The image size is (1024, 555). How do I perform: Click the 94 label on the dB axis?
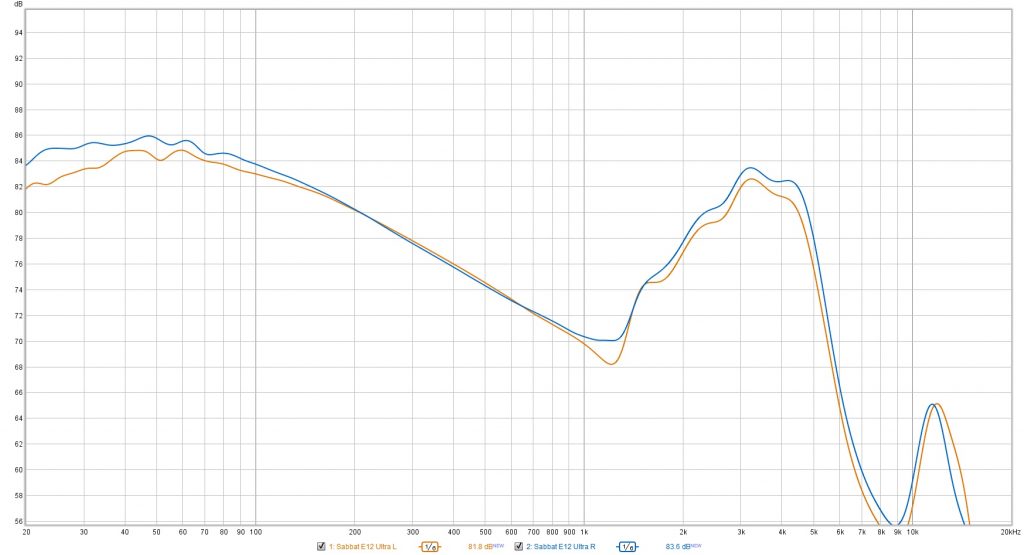pos(17,32)
